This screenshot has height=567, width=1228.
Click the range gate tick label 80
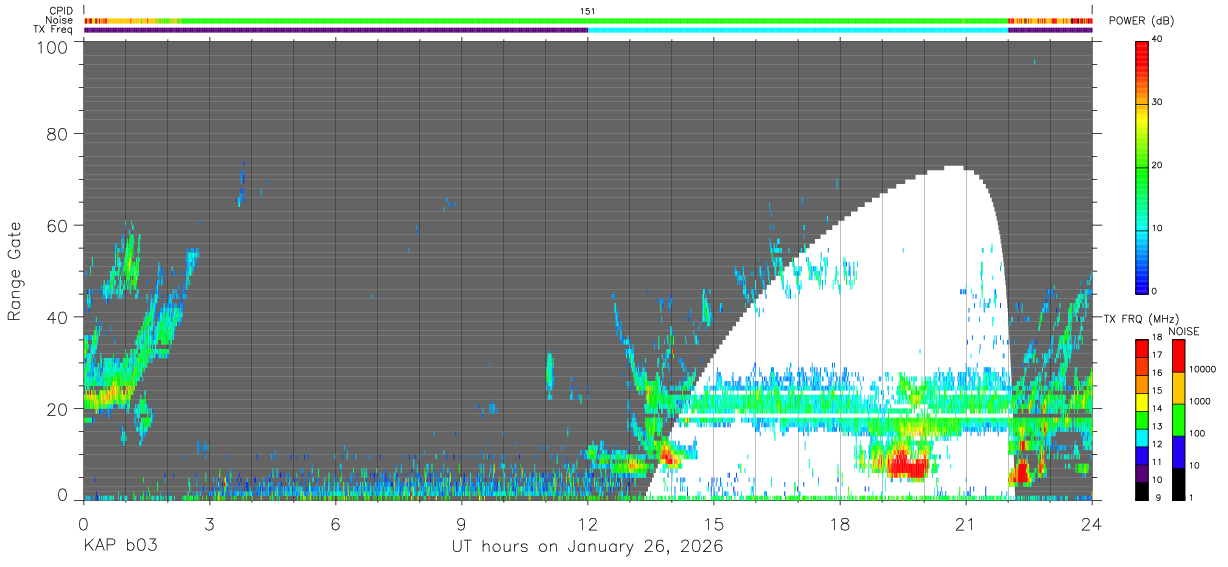58,134
